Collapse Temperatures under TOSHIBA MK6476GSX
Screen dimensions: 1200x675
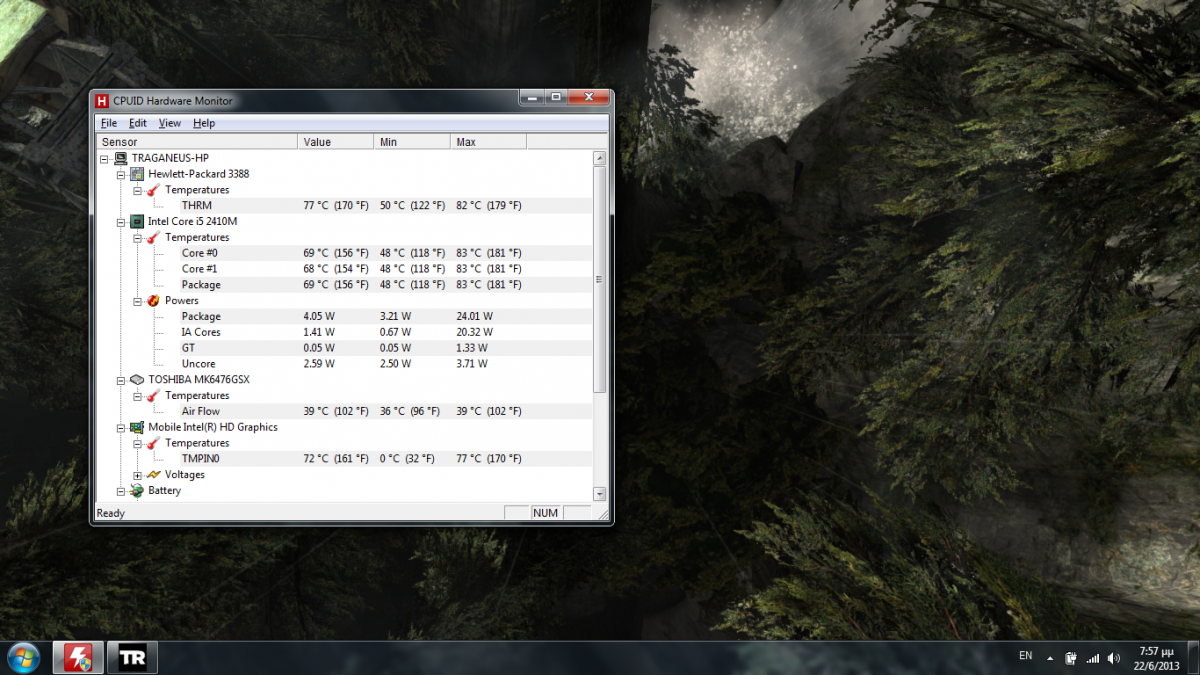(x=137, y=396)
